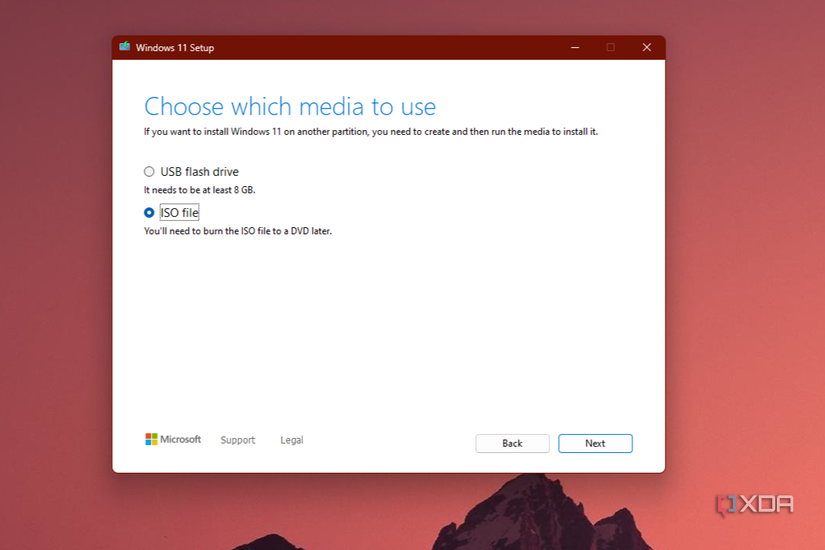Click the Next button
Image resolution: width=825 pixels, height=550 pixels.
(595, 443)
